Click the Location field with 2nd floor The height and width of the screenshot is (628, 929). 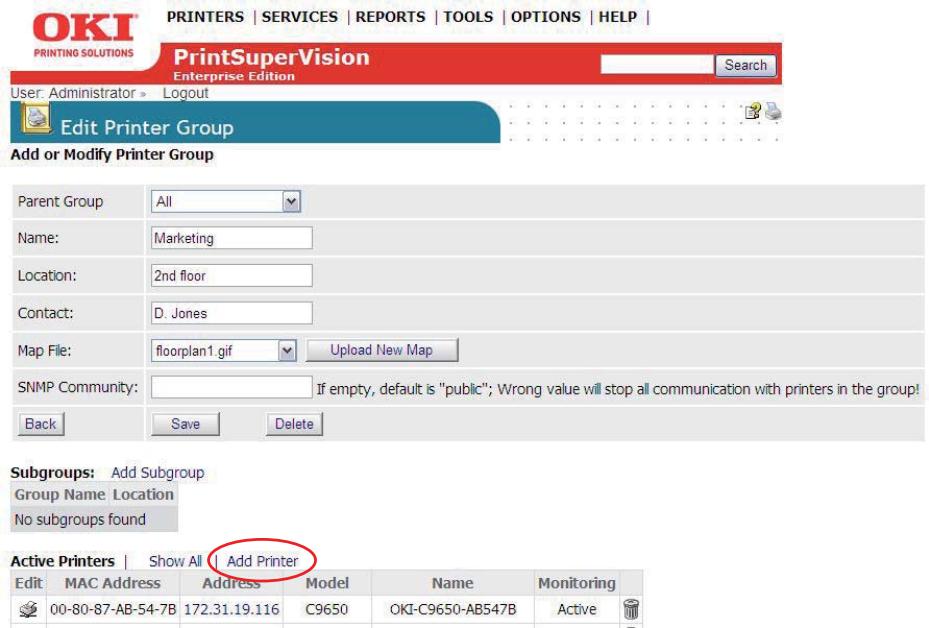[x=232, y=275]
